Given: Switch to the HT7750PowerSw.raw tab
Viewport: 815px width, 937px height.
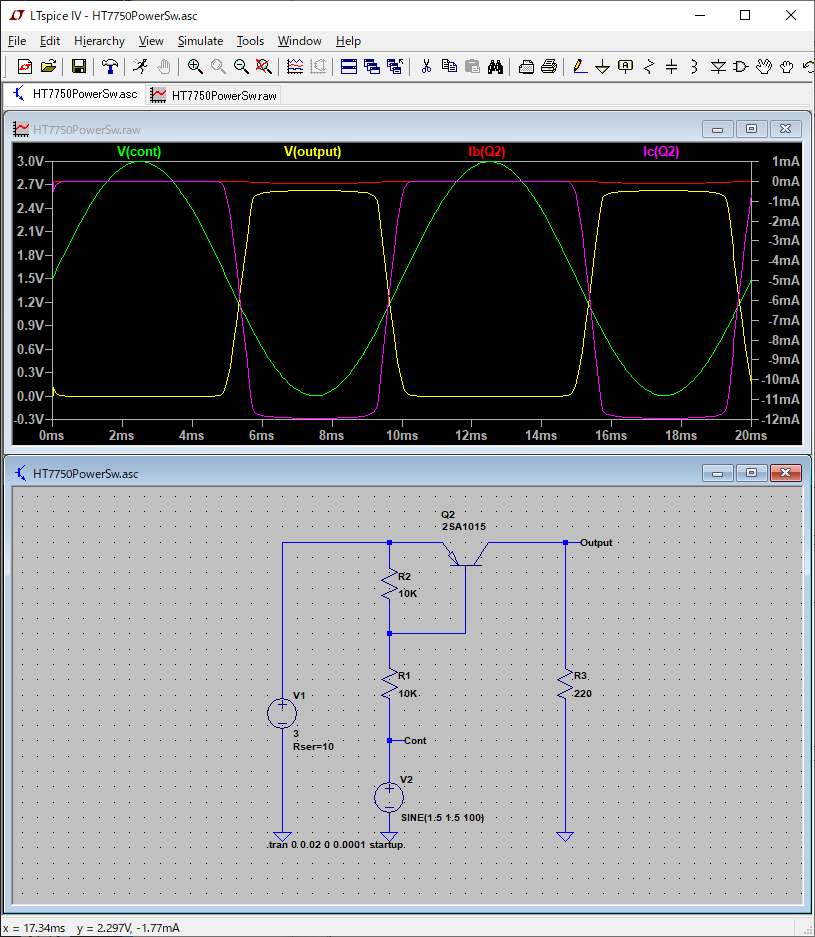Looking at the screenshot, I should (x=215, y=95).
